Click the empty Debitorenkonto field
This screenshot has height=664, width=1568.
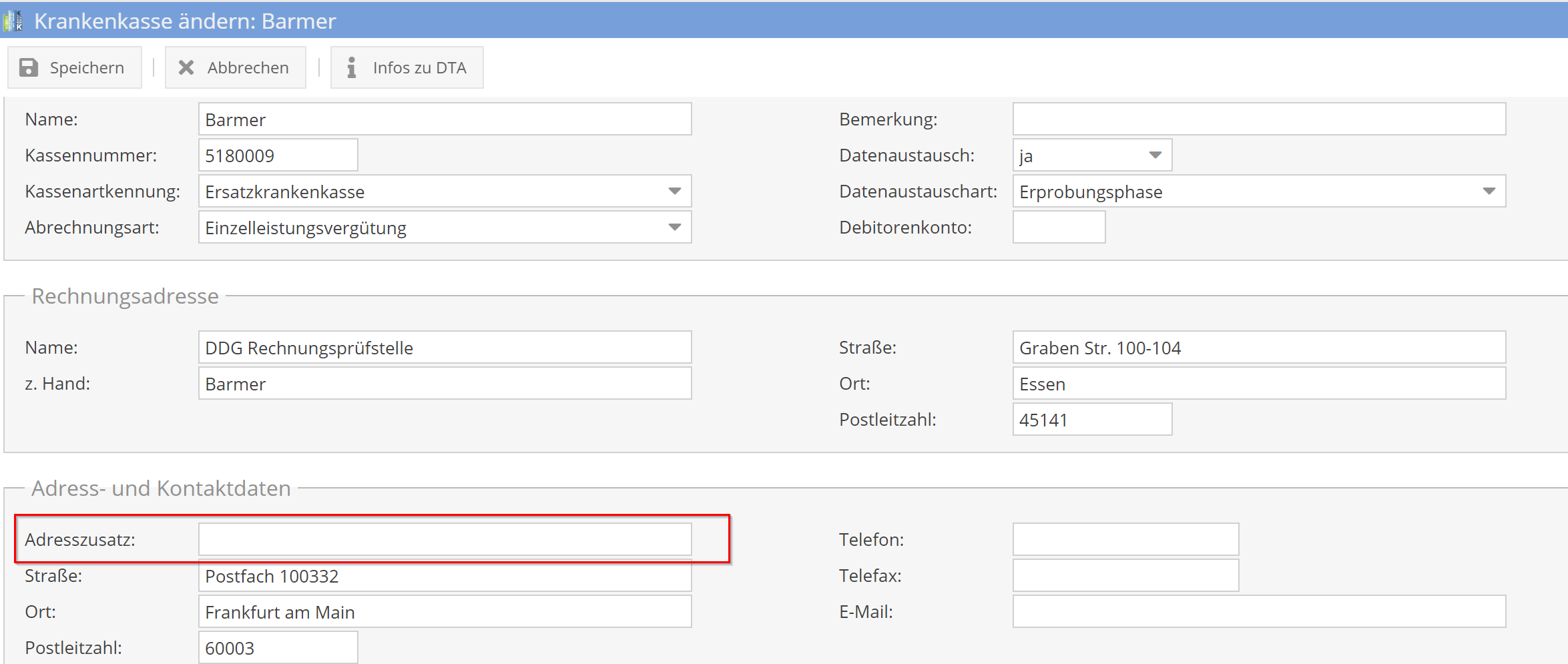(x=1059, y=228)
